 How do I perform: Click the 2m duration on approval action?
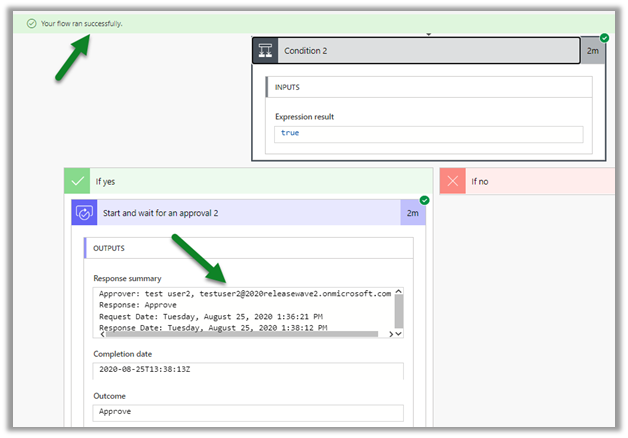[x=412, y=212]
